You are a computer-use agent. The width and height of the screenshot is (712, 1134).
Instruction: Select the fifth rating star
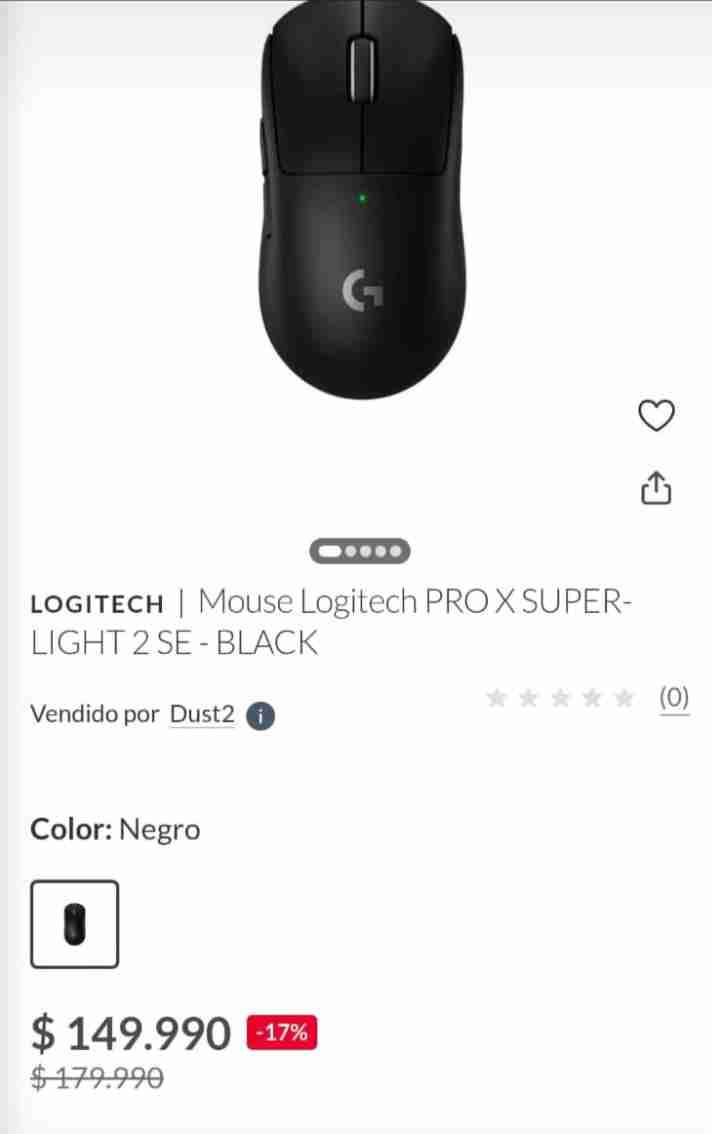pyautogui.click(x=622, y=699)
